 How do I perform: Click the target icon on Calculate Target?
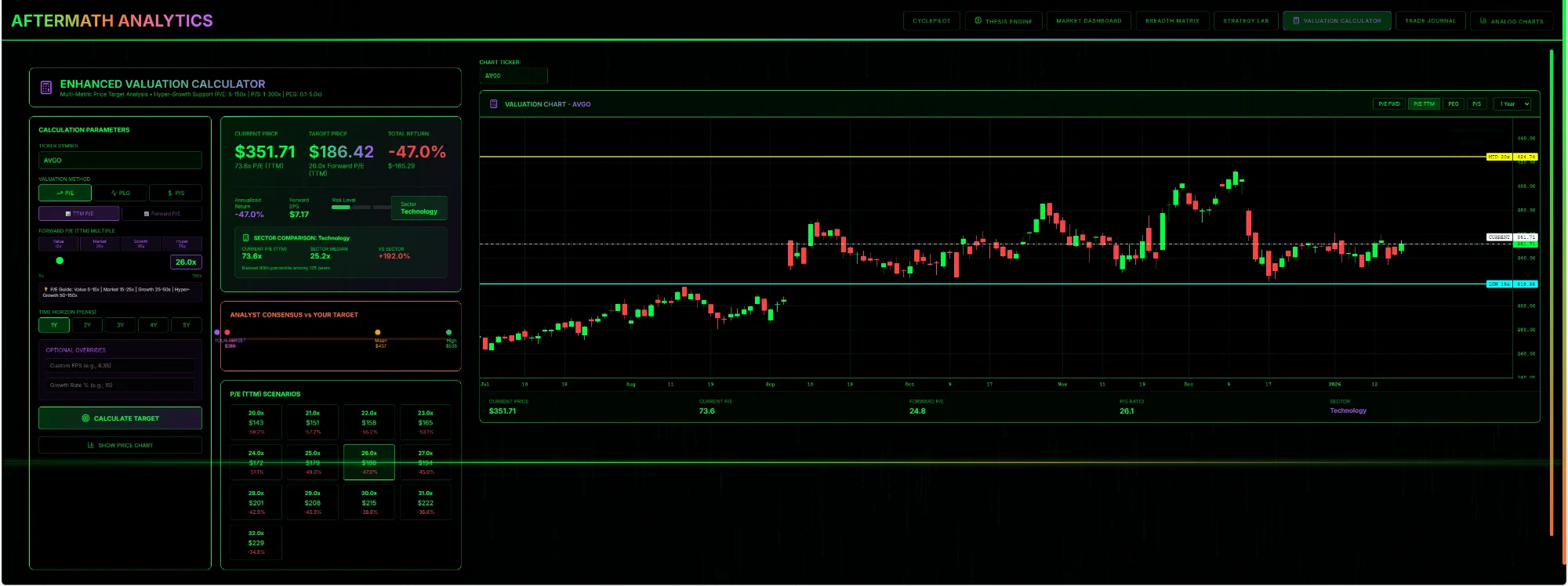point(85,418)
